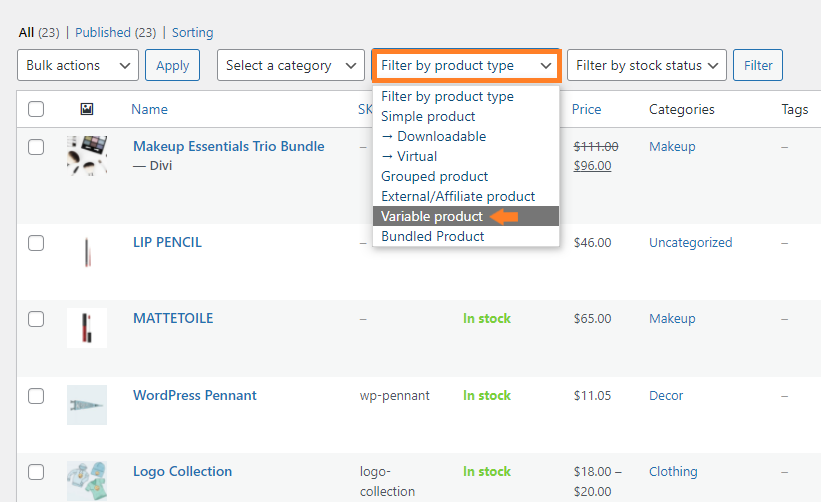Click the $96.00 sale price

pos(592,165)
